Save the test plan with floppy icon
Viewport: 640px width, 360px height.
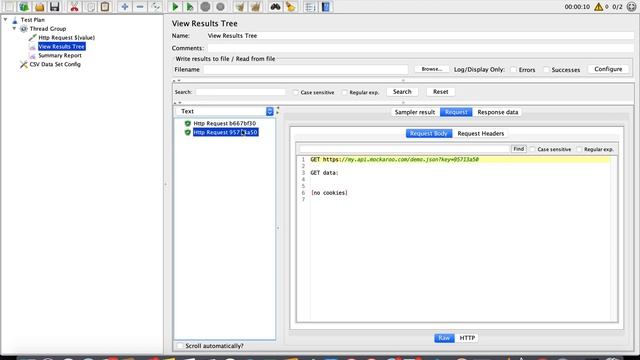point(55,7)
